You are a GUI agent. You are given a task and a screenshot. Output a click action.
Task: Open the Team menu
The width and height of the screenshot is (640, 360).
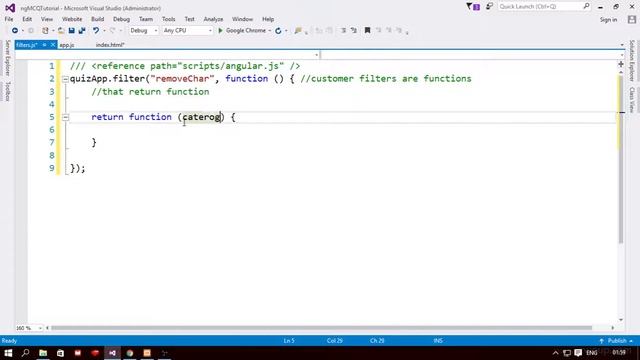[146, 19]
